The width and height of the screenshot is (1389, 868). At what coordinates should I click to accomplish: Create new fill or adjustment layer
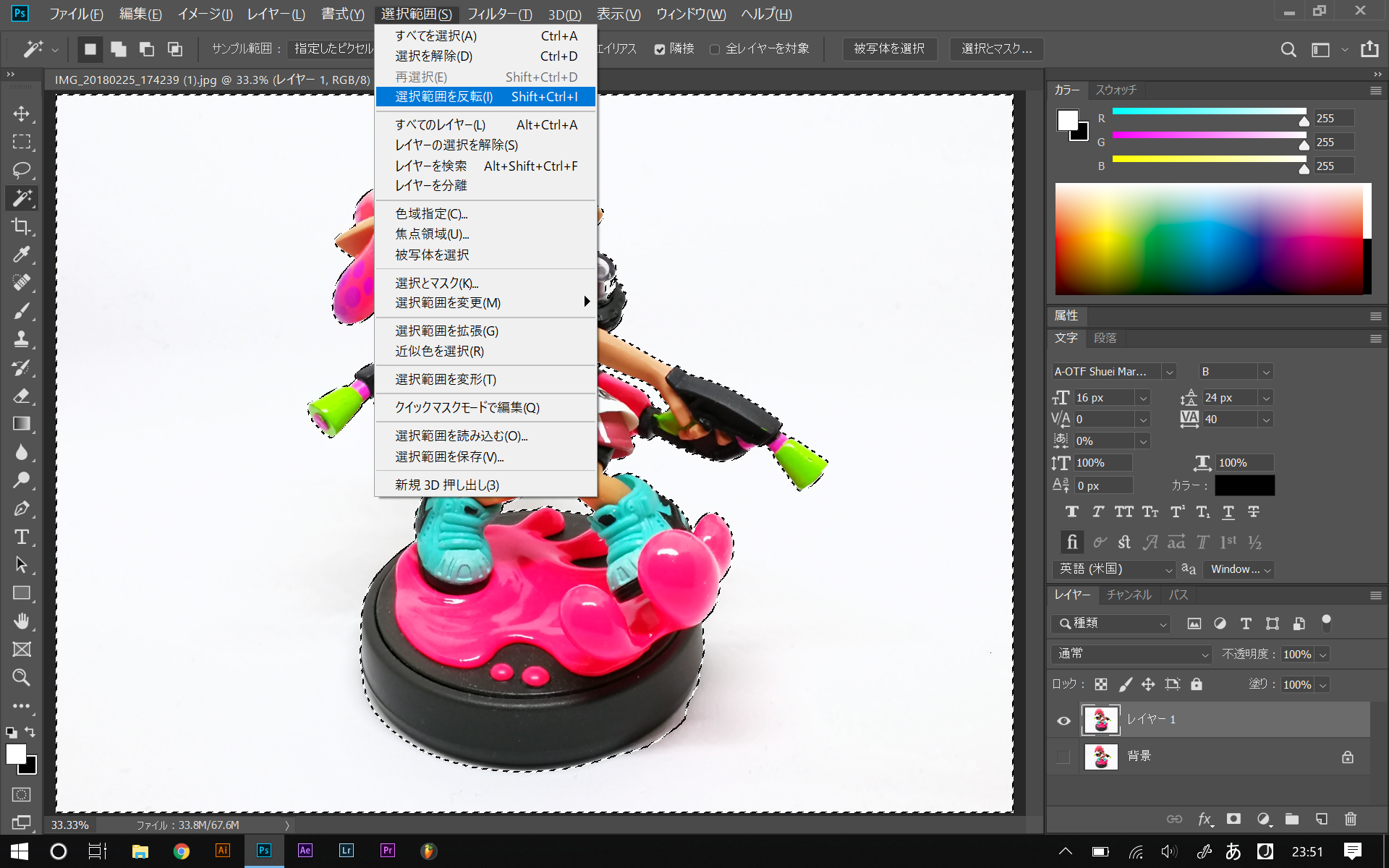tap(1263, 819)
